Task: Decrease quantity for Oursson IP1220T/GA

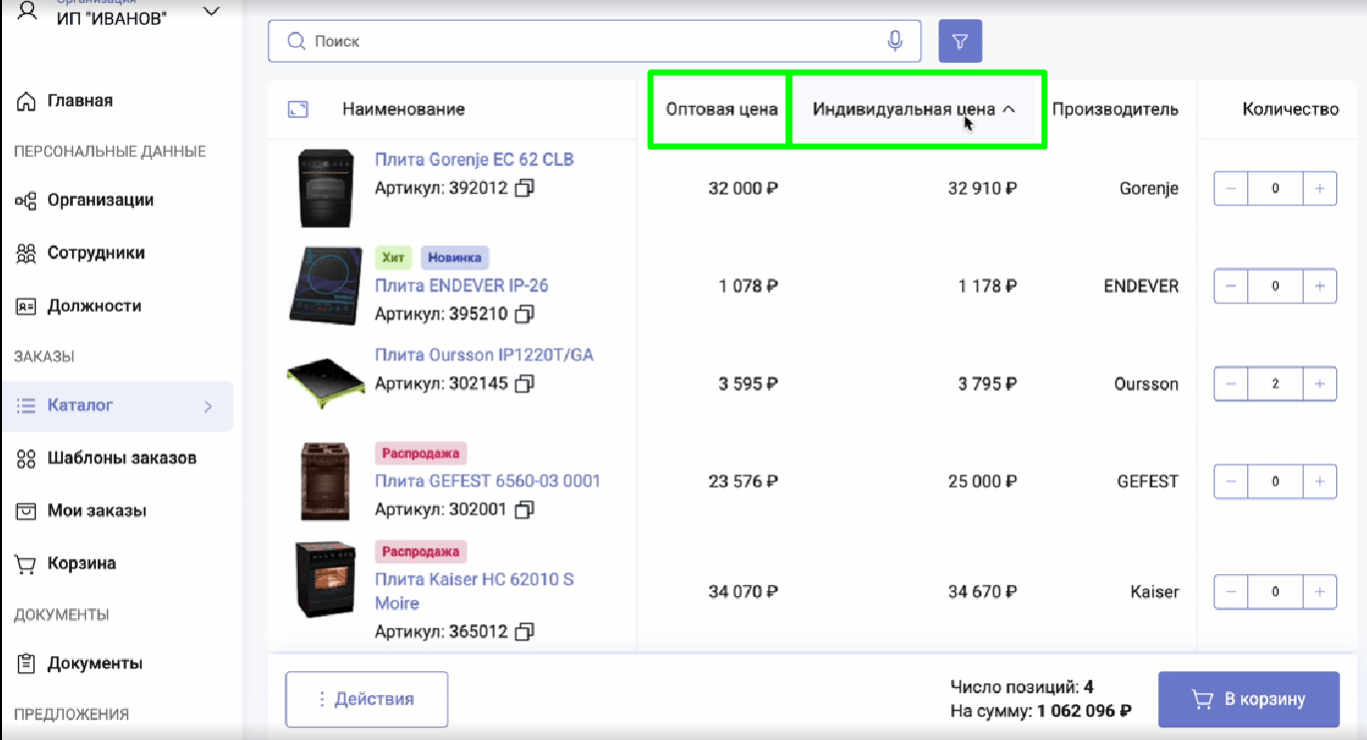Action: (x=1231, y=384)
